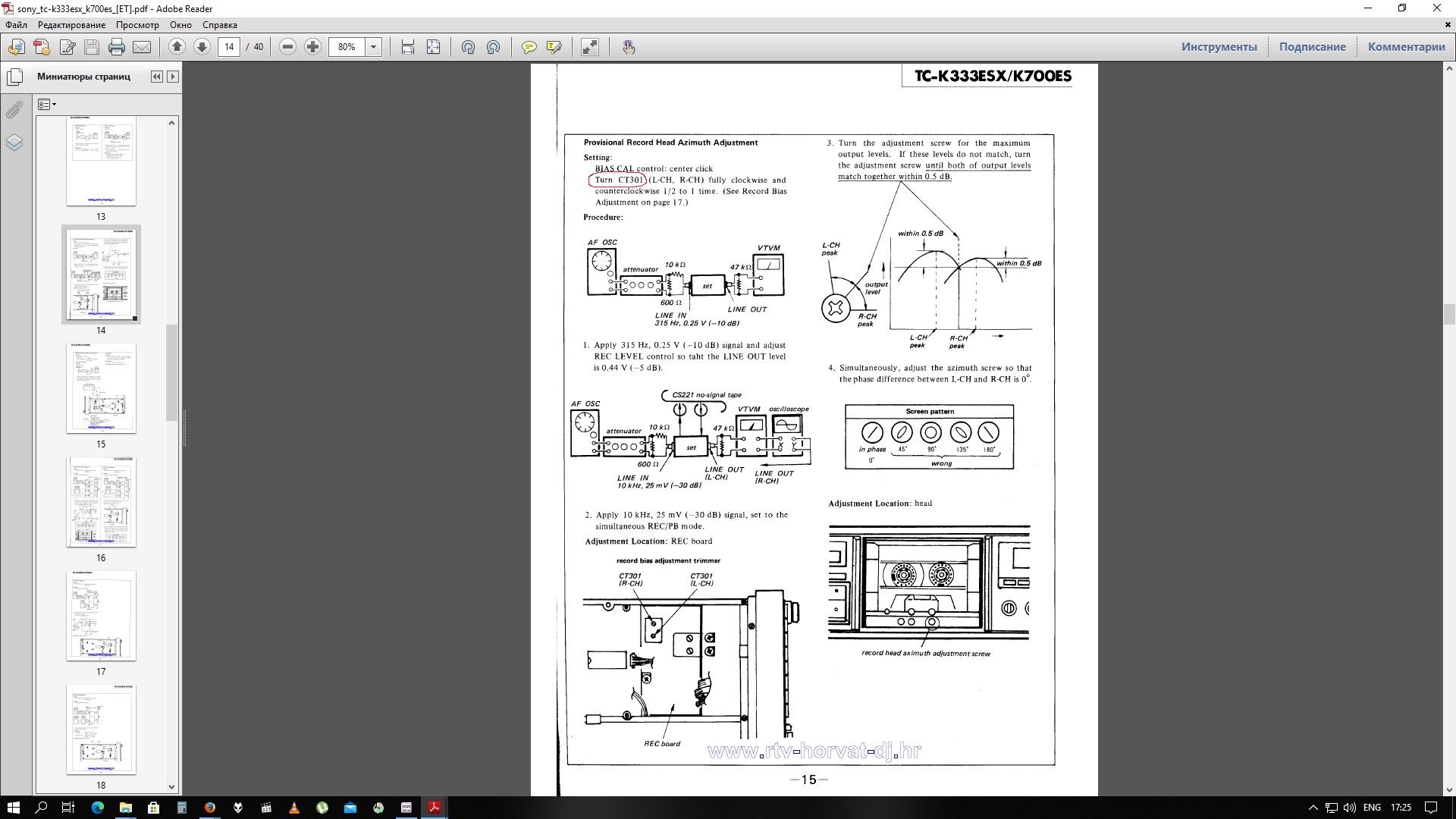
Task: Click the fit page width icon
Action: click(408, 47)
